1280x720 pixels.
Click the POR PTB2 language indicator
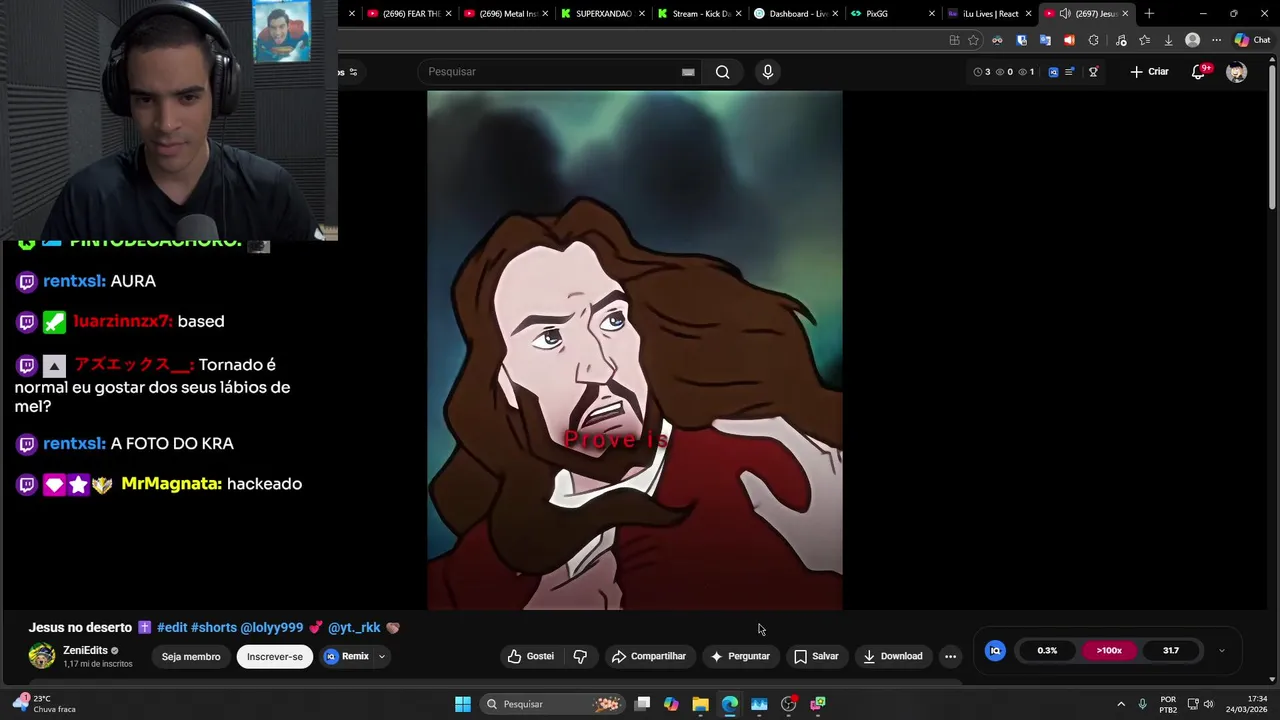click(x=1168, y=704)
